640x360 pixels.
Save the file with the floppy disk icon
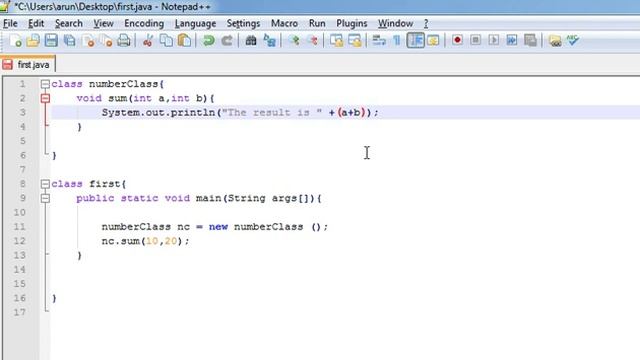point(51,40)
